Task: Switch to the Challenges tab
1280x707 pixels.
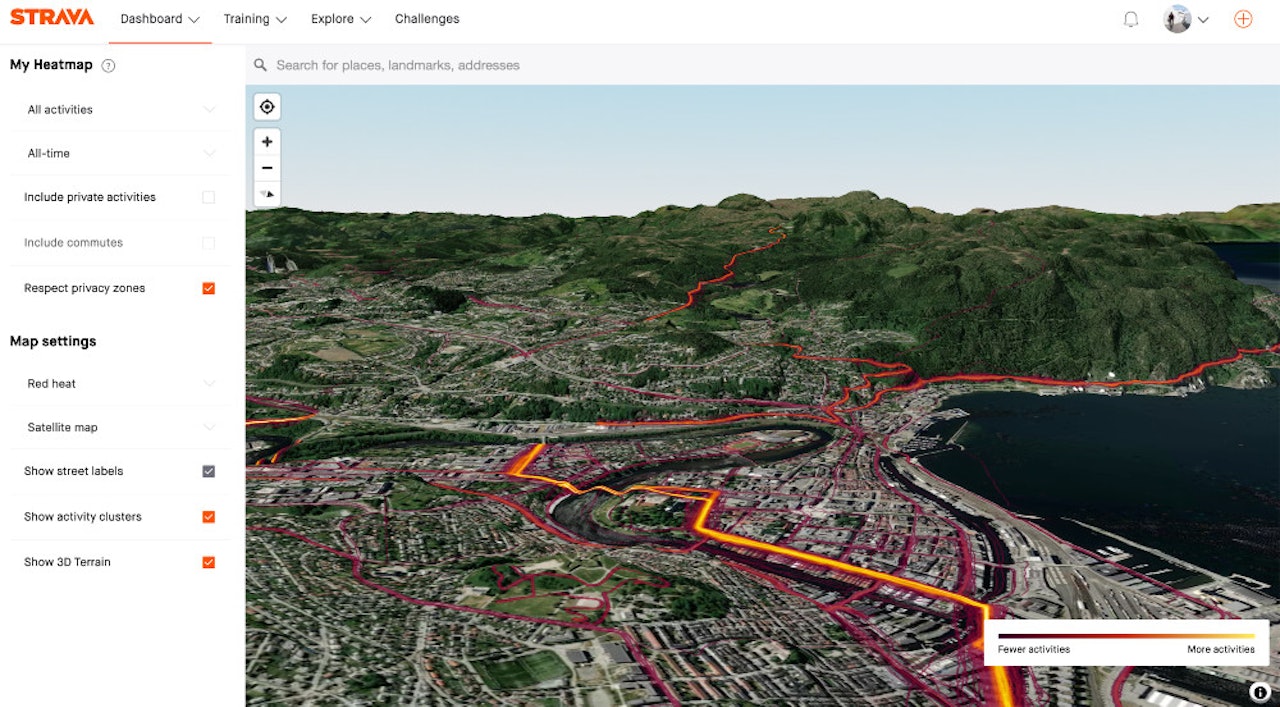Action: click(427, 18)
